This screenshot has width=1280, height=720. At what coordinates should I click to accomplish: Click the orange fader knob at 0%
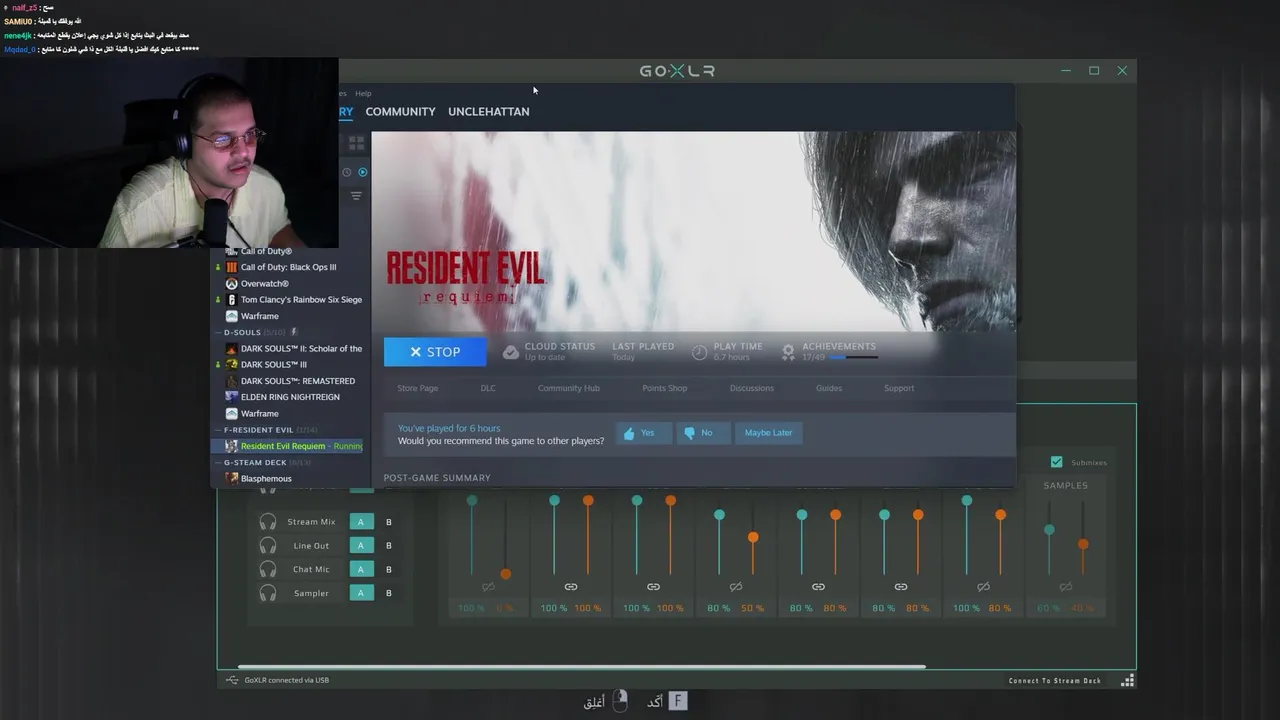[506, 574]
